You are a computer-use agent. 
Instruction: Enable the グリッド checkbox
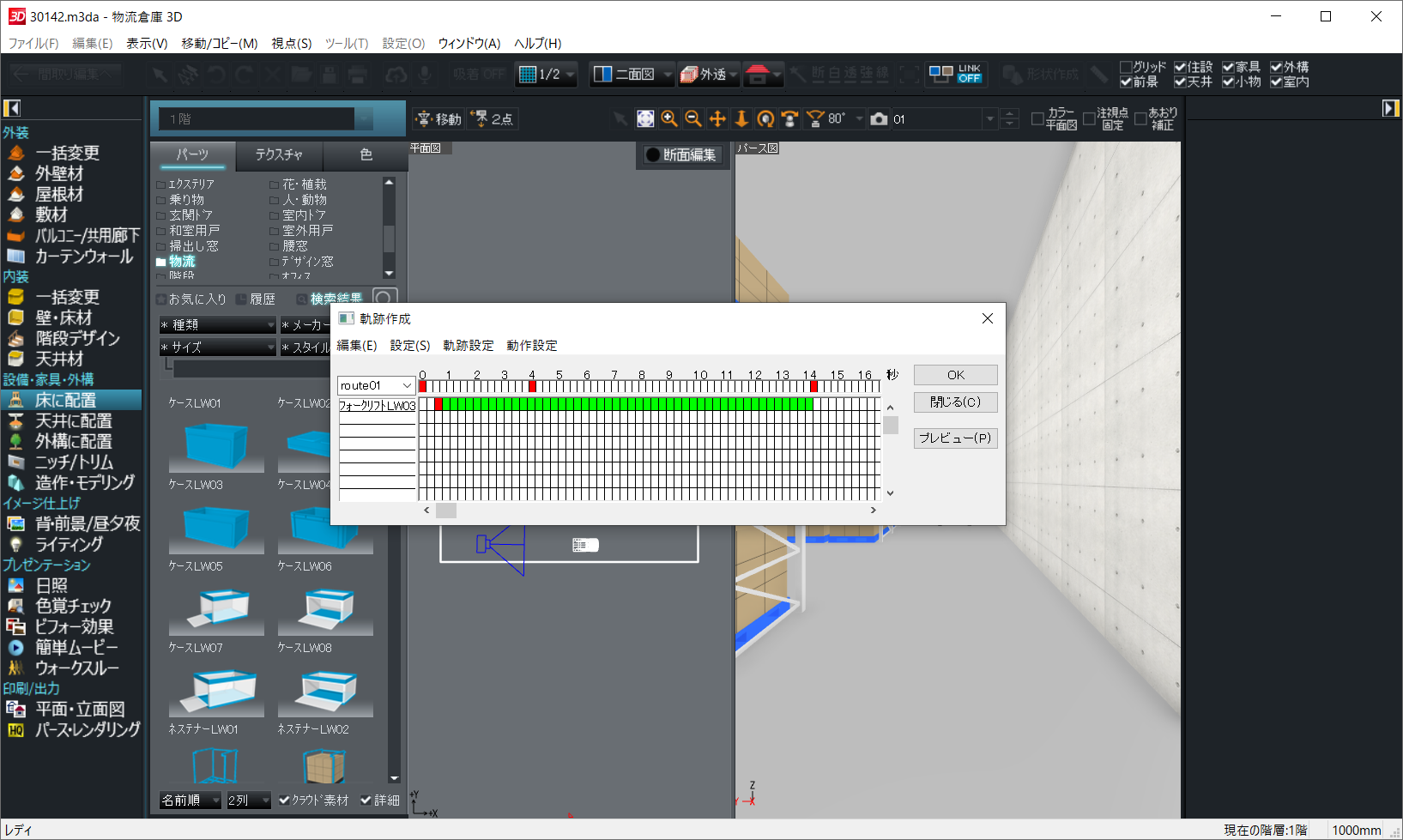1126,67
